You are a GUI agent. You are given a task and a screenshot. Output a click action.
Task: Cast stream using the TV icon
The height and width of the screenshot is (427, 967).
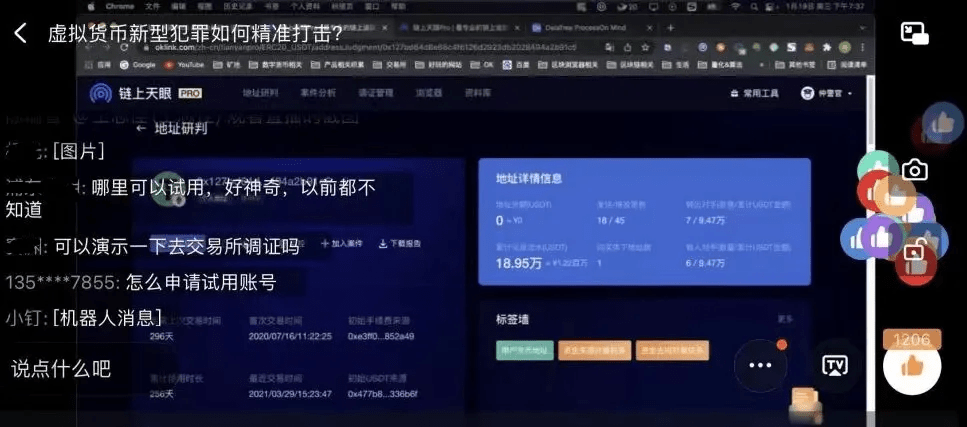835,365
